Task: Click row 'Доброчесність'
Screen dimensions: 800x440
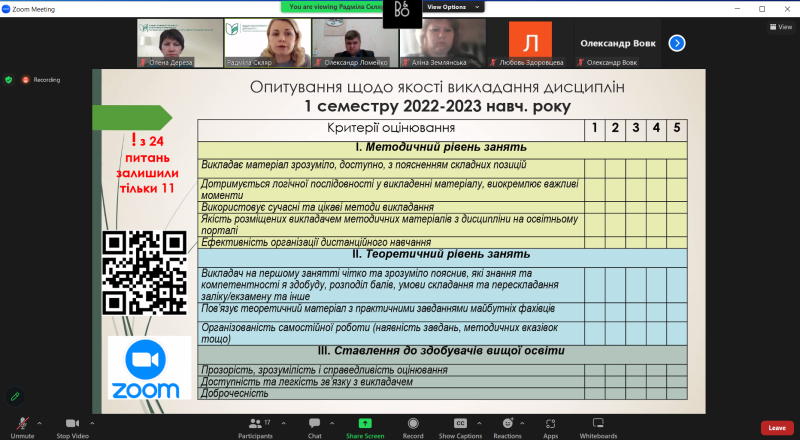Action: point(442,394)
